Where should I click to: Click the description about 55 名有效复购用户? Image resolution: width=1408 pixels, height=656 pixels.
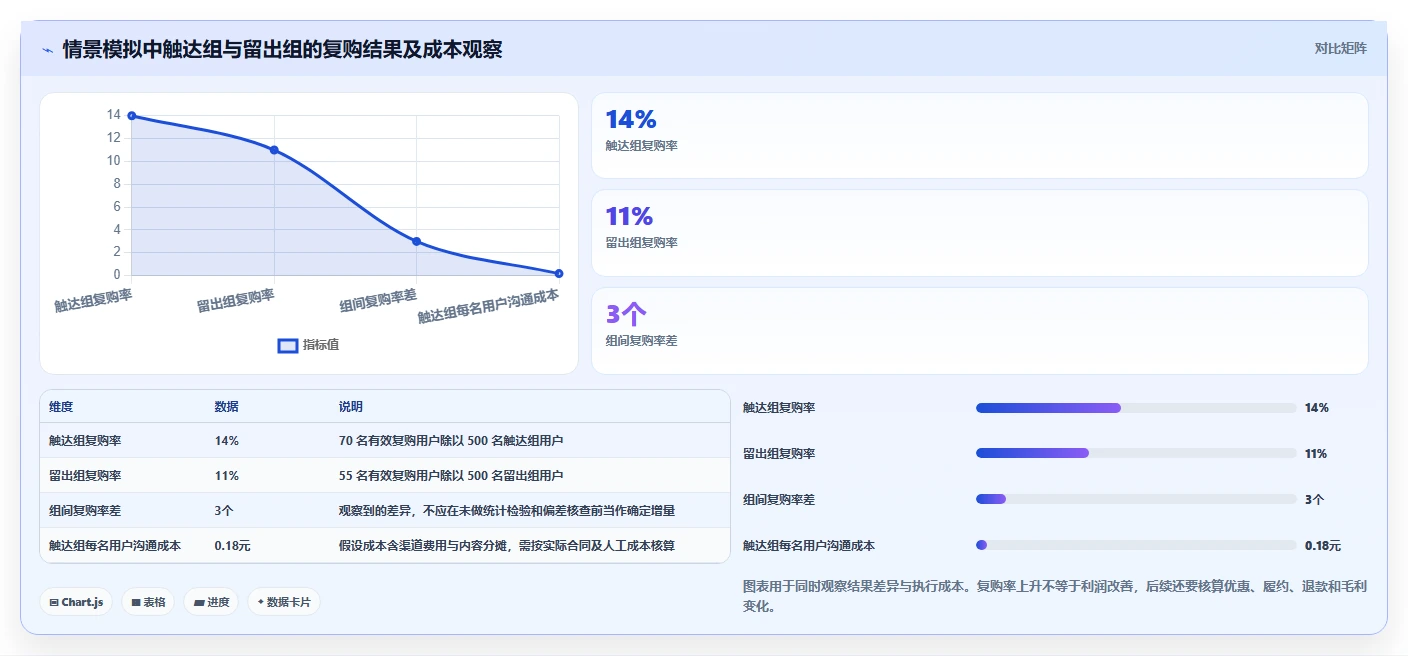(451, 475)
